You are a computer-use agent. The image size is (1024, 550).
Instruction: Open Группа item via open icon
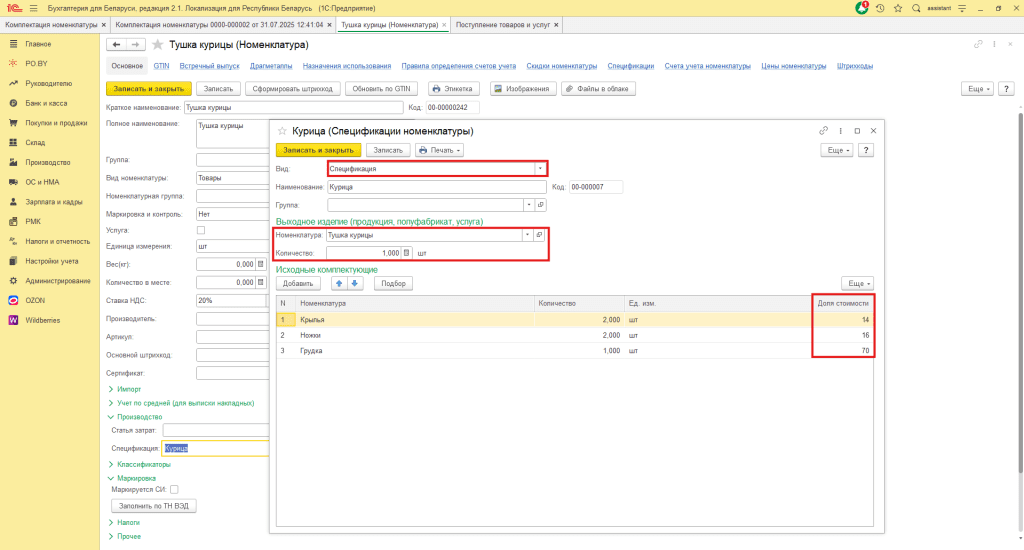(541, 205)
